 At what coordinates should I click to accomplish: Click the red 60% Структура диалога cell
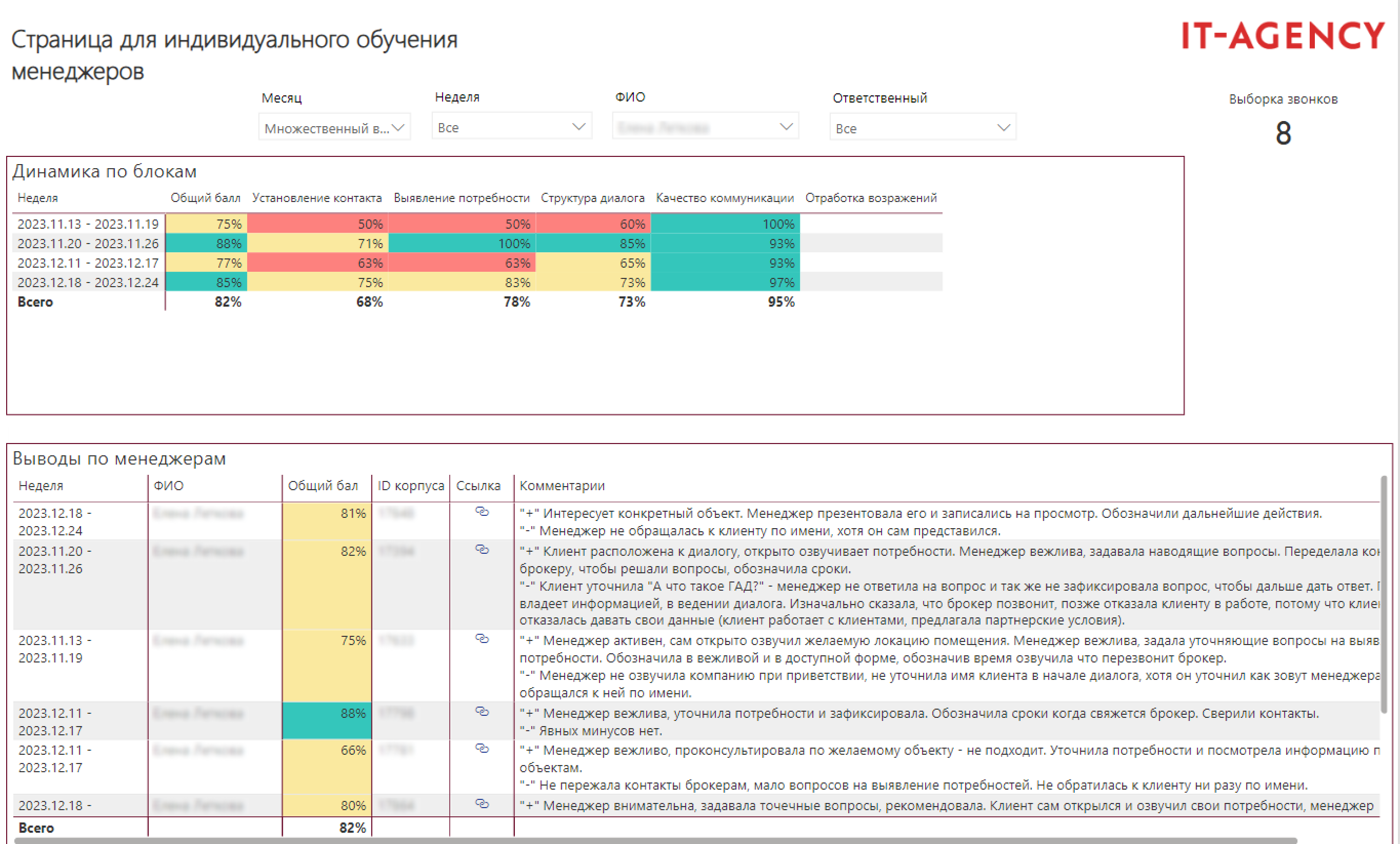coord(593,224)
